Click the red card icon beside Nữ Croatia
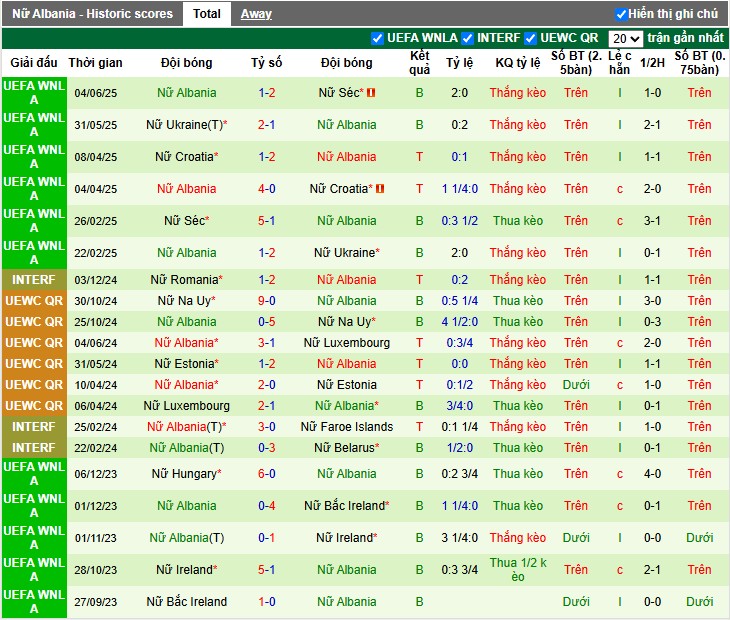This screenshot has height=620, width=730. point(381,189)
